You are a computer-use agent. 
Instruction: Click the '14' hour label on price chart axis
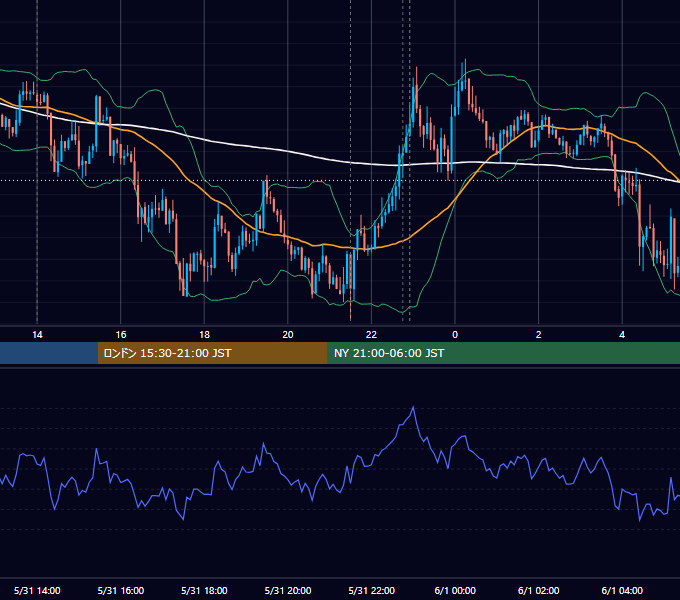click(x=37, y=335)
